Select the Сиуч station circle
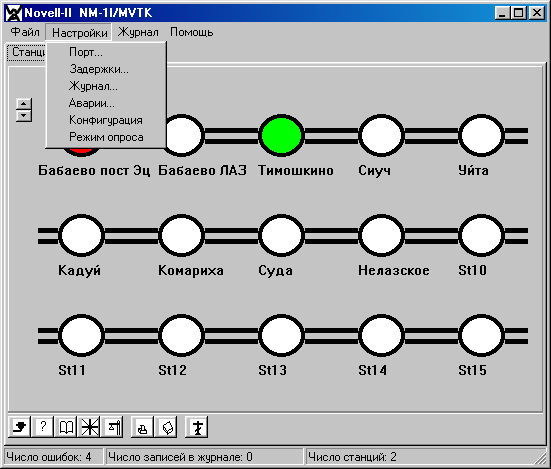Image resolution: width=551 pixels, height=469 pixels. tap(381, 135)
